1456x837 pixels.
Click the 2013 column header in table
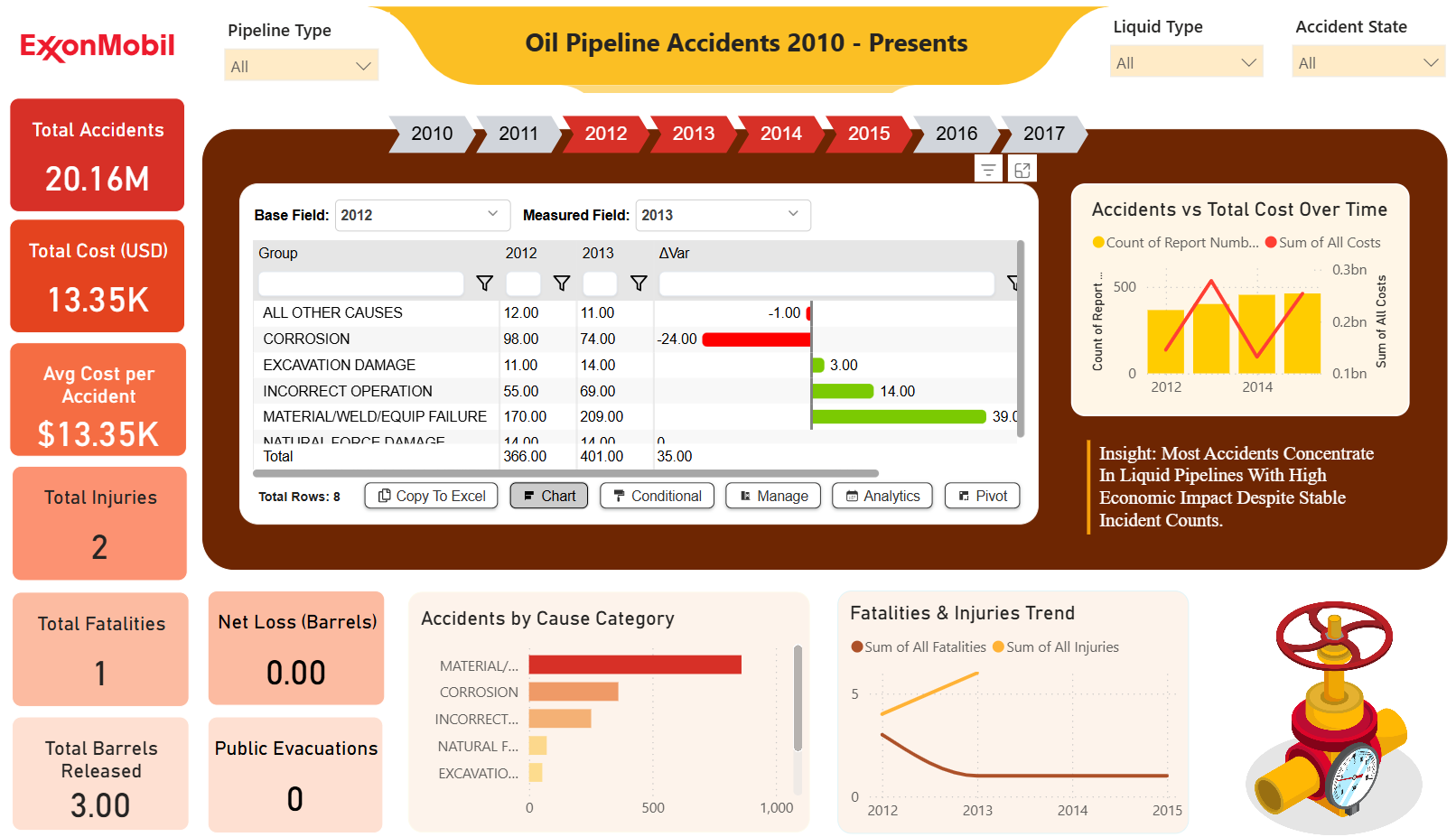click(x=598, y=254)
